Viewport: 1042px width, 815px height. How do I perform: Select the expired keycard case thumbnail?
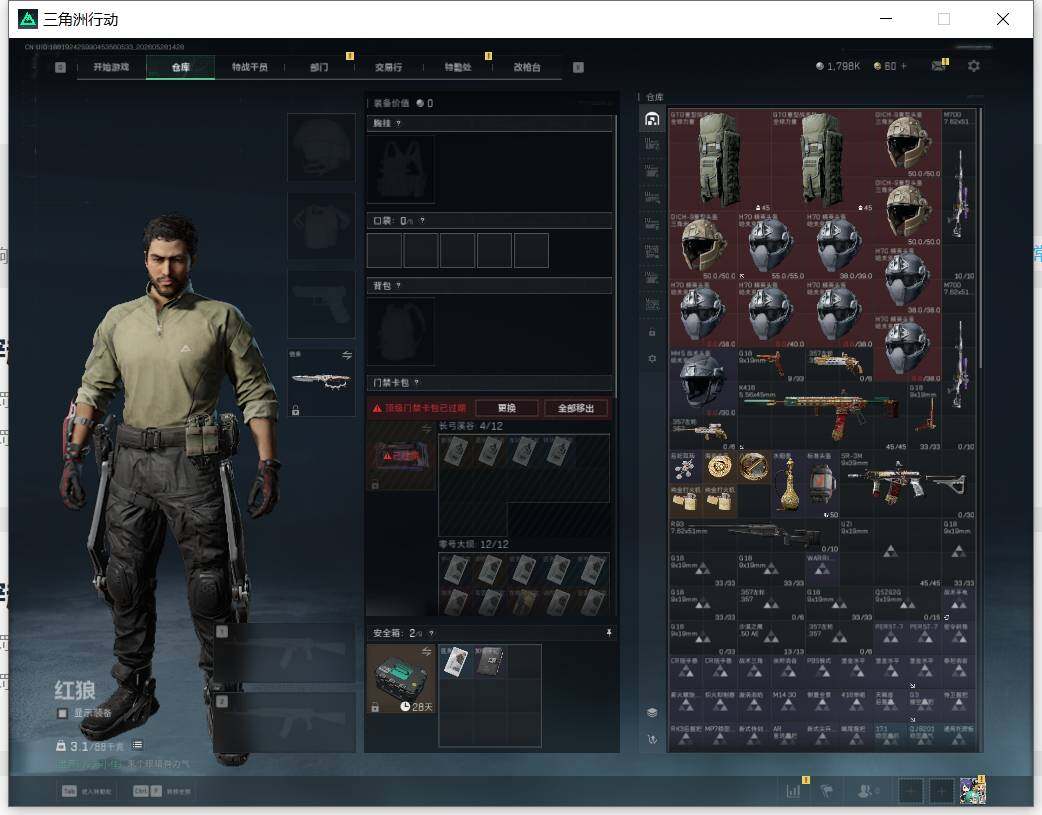tap(401, 455)
